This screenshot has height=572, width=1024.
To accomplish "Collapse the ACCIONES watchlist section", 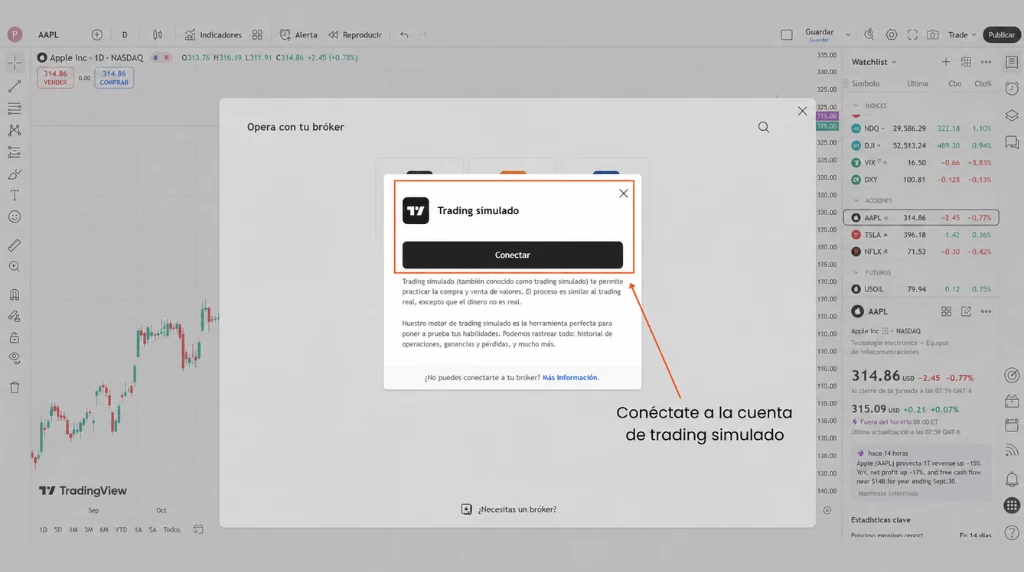I will tap(856, 200).
